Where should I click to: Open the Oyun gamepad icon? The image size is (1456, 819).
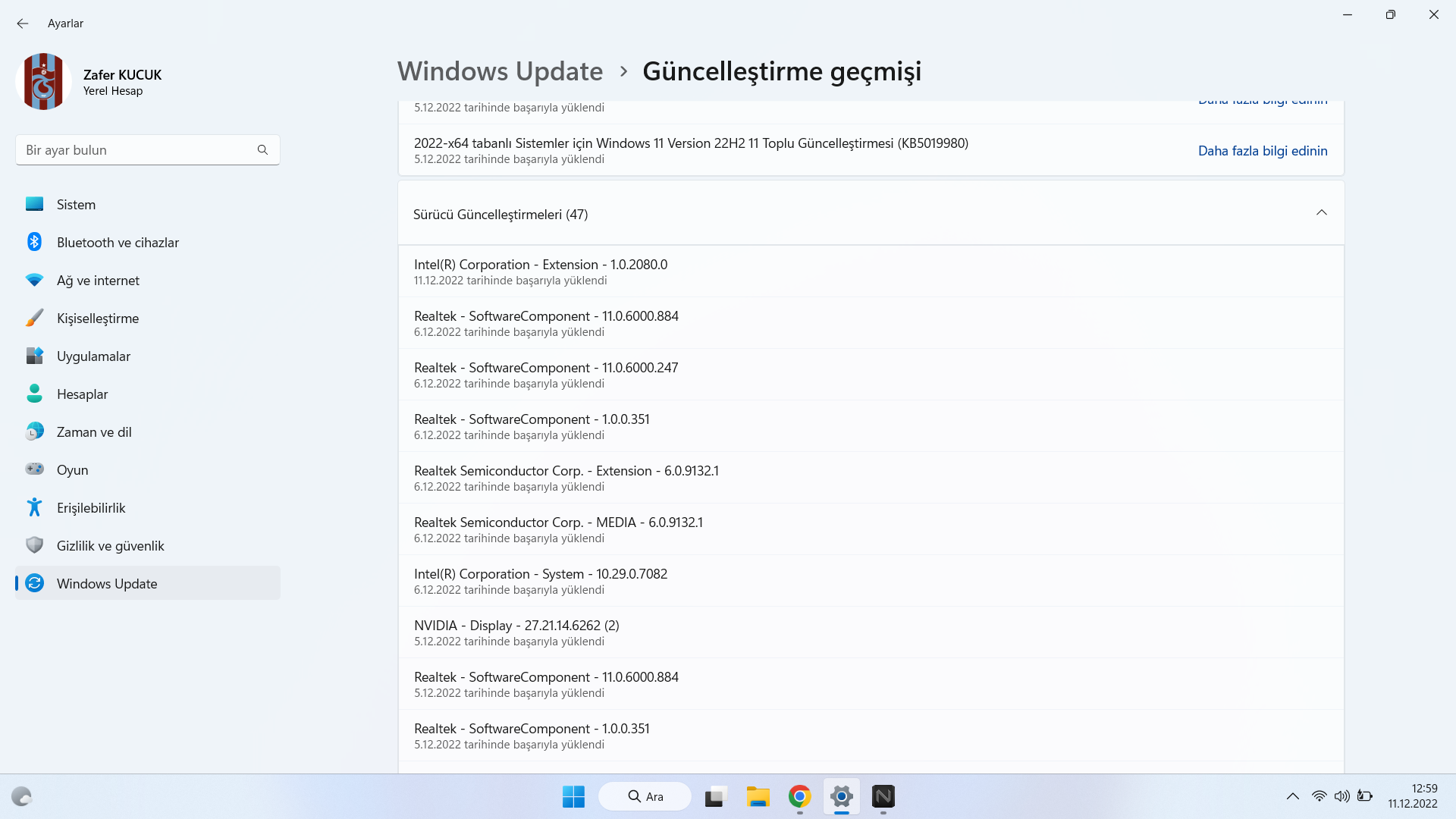tap(34, 469)
